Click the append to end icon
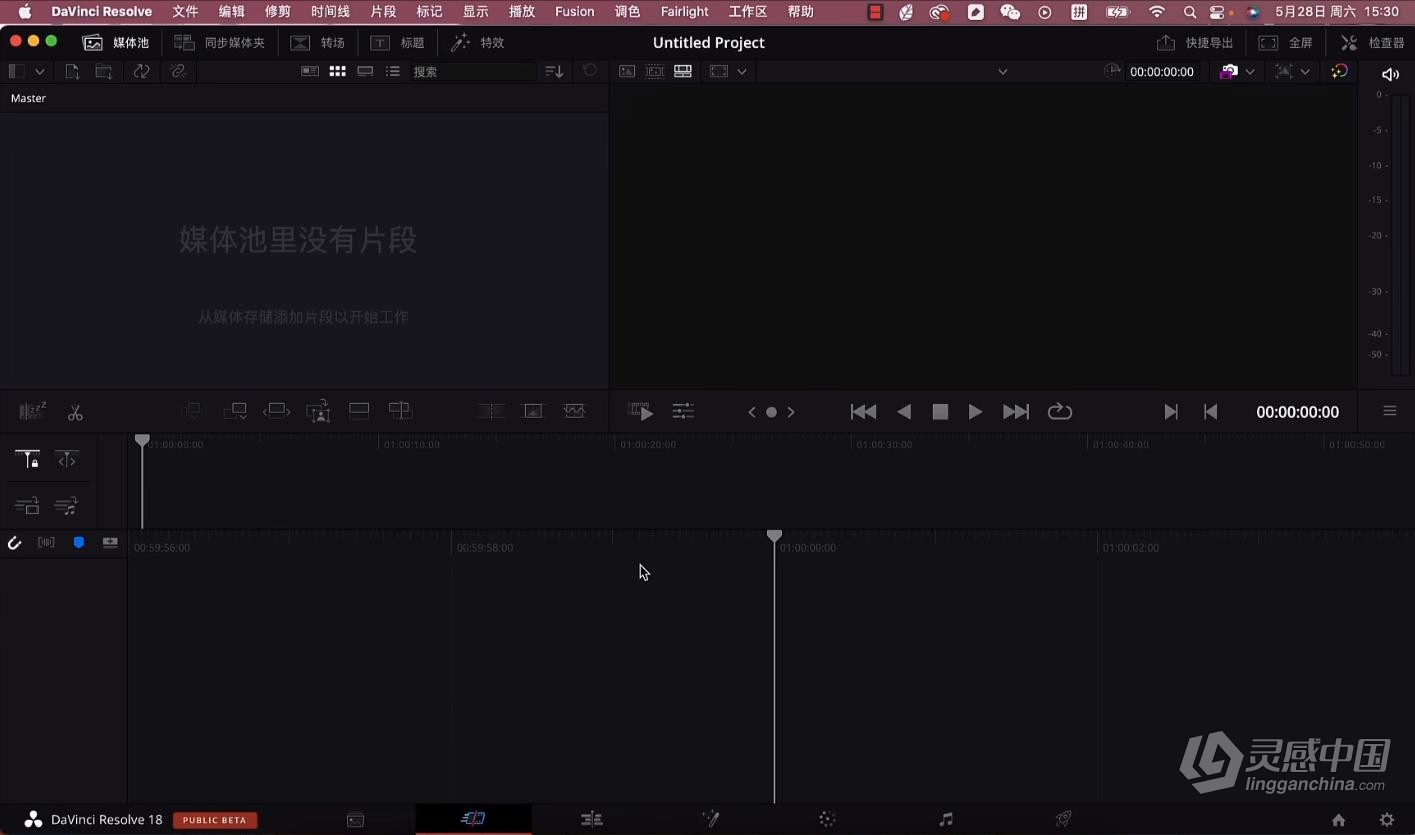 235,411
